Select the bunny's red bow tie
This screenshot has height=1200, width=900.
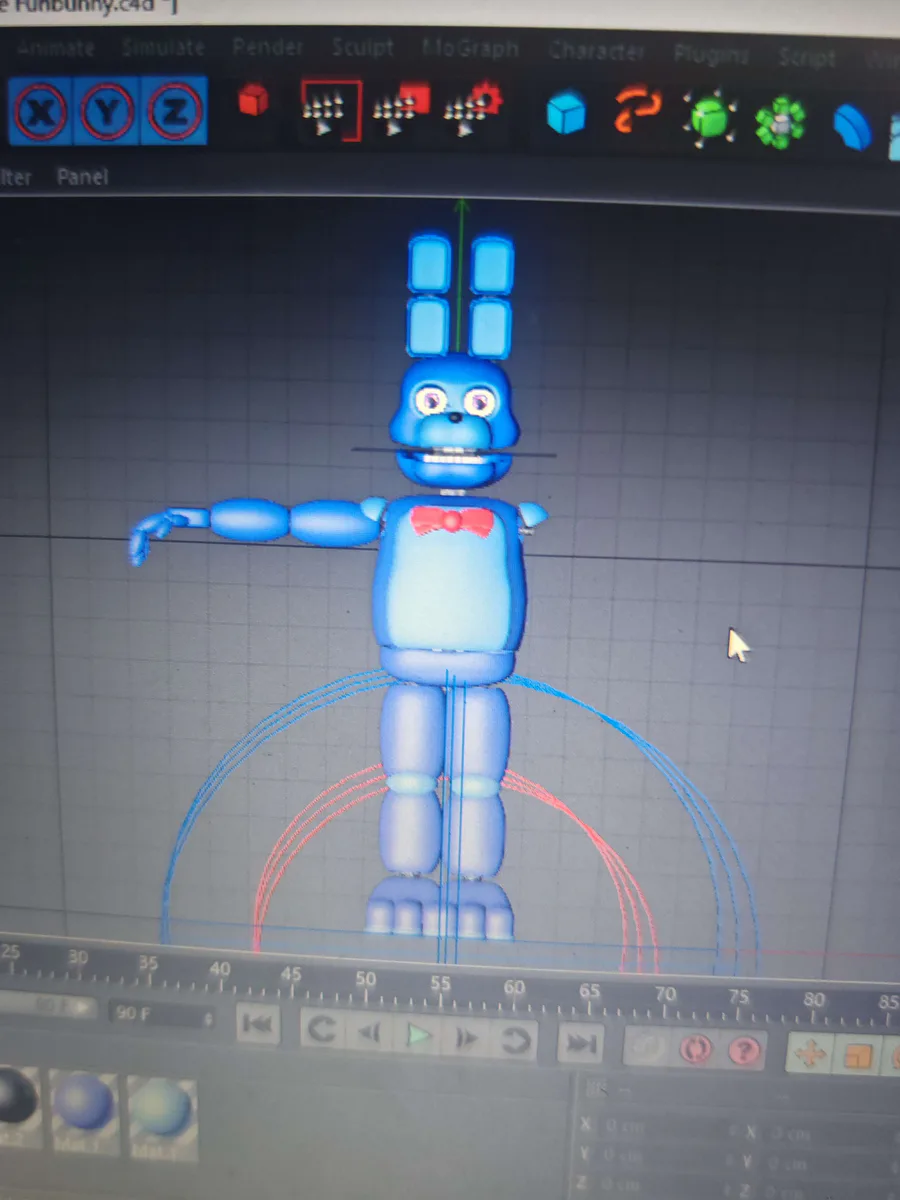pyautogui.click(x=453, y=520)
